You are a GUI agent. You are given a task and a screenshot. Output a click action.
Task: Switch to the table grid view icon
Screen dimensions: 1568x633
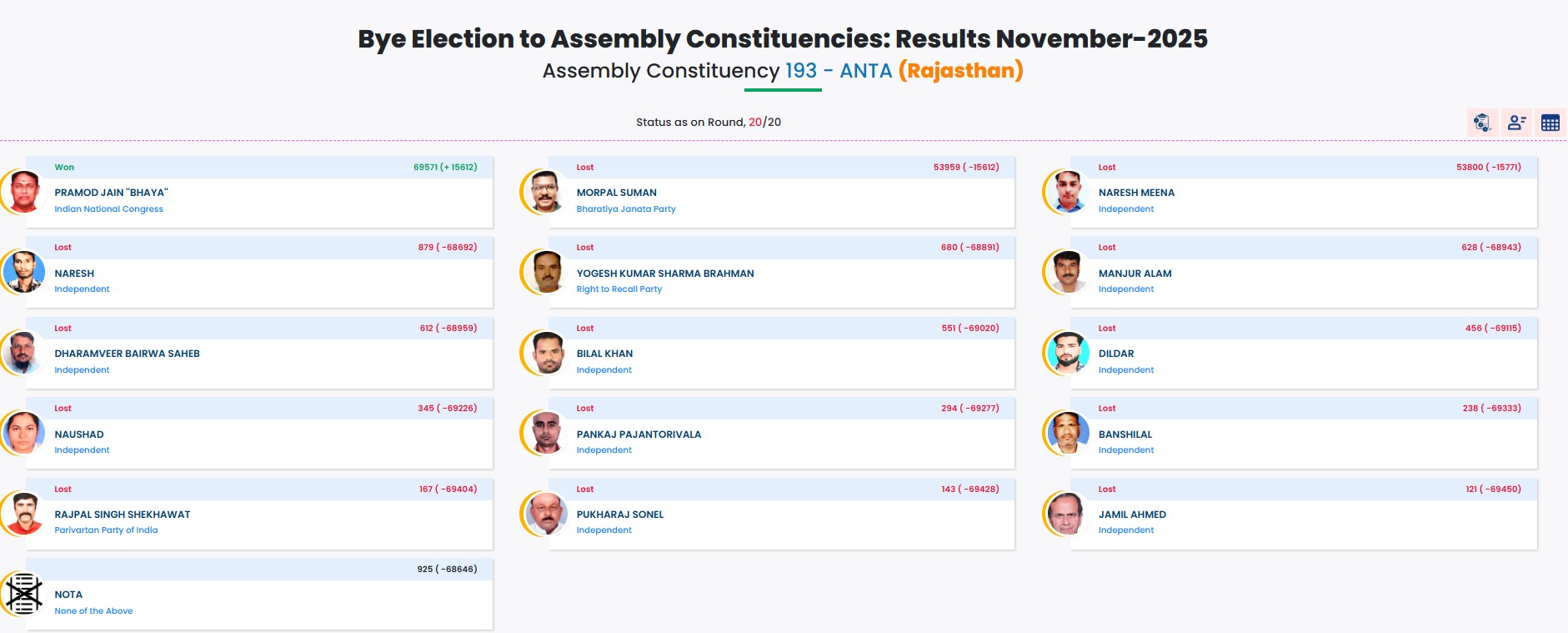coord(1550,123)
